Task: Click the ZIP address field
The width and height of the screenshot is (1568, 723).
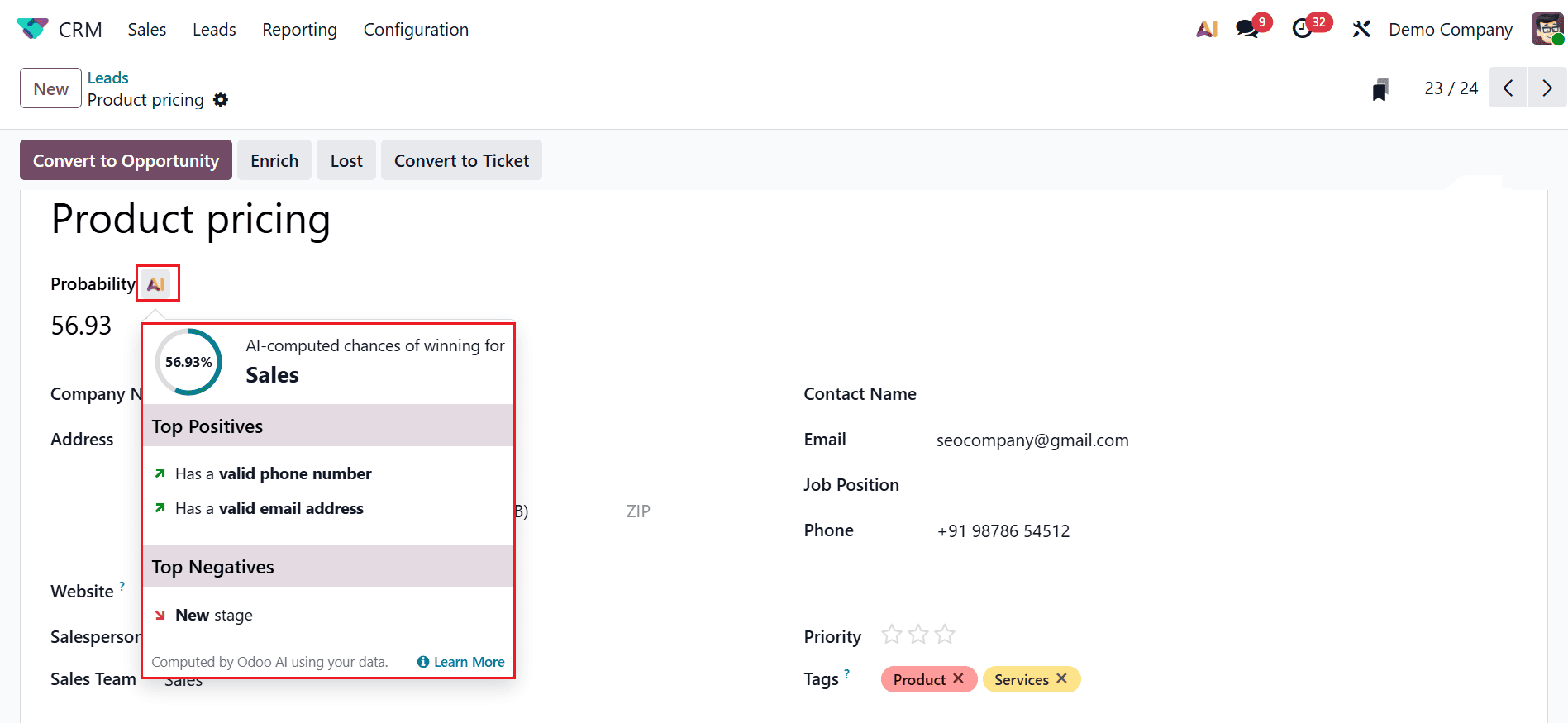Action: (x=638, y=511)
